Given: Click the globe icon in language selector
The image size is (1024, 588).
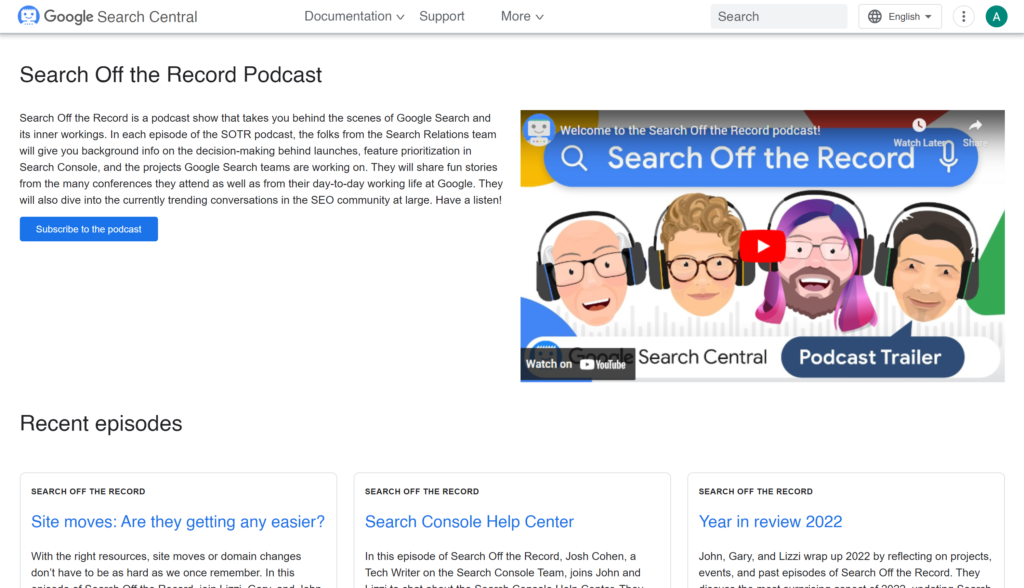Looking at the screenshot, I should point(874,16).
